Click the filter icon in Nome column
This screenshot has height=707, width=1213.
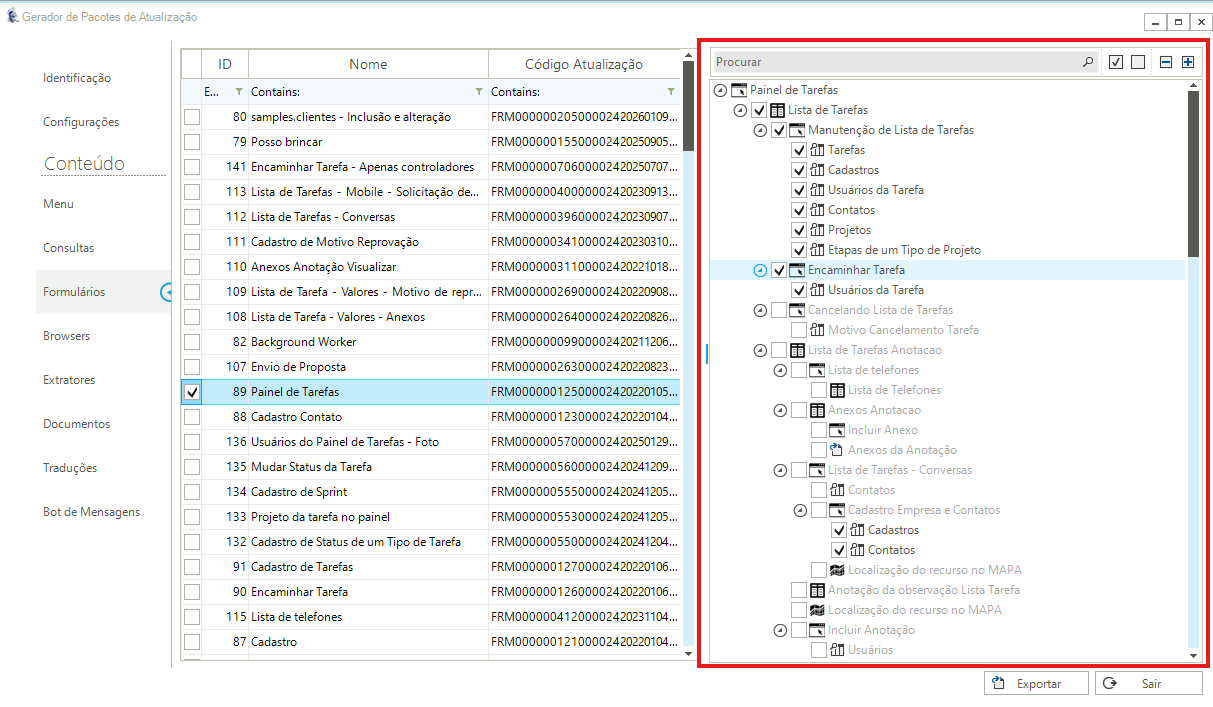coord(477,92)
